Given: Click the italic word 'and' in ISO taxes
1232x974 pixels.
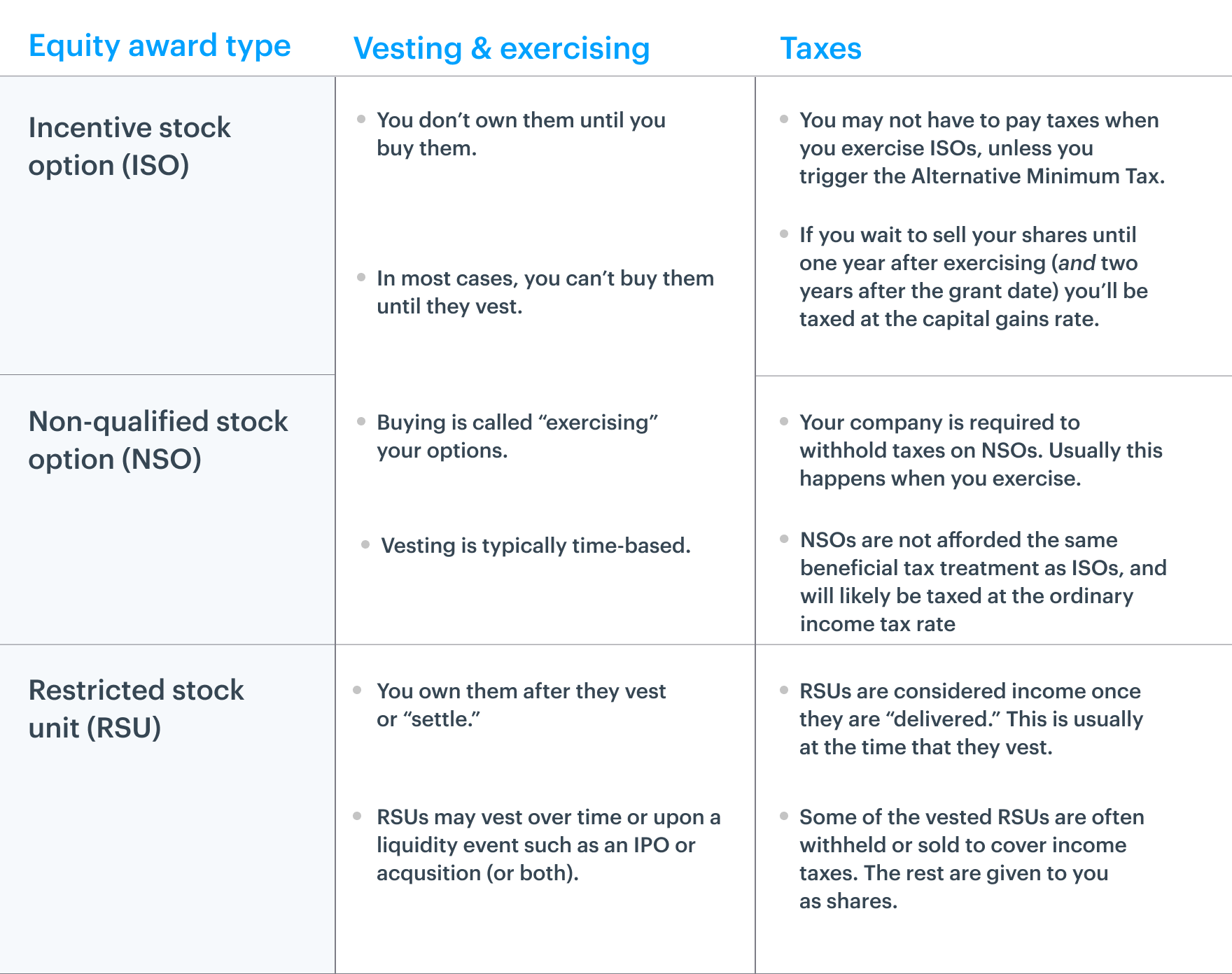Looking at the screenshot, I should (1077, 263).
